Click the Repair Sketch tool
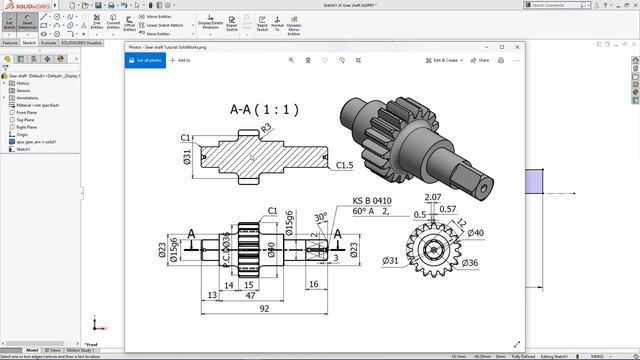 point(232,24)
